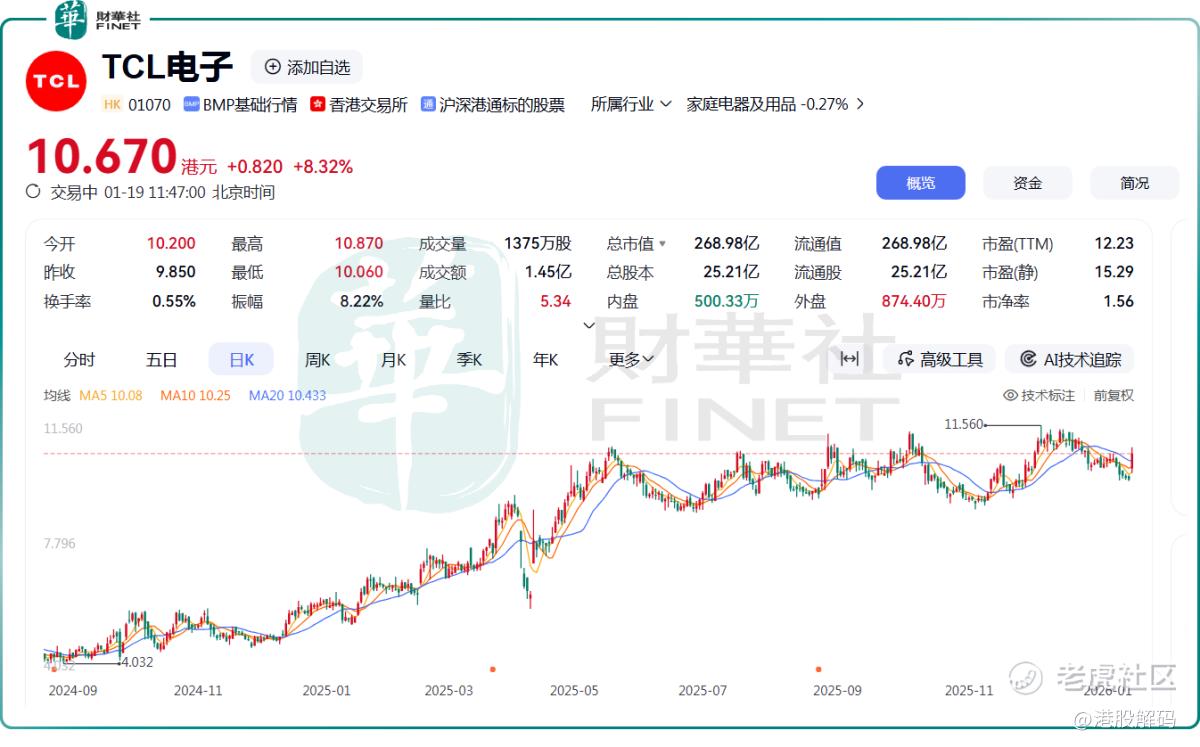The image size is (1200, 747).
Task: Switch chart to 五日 view
Action: [161, 360]
